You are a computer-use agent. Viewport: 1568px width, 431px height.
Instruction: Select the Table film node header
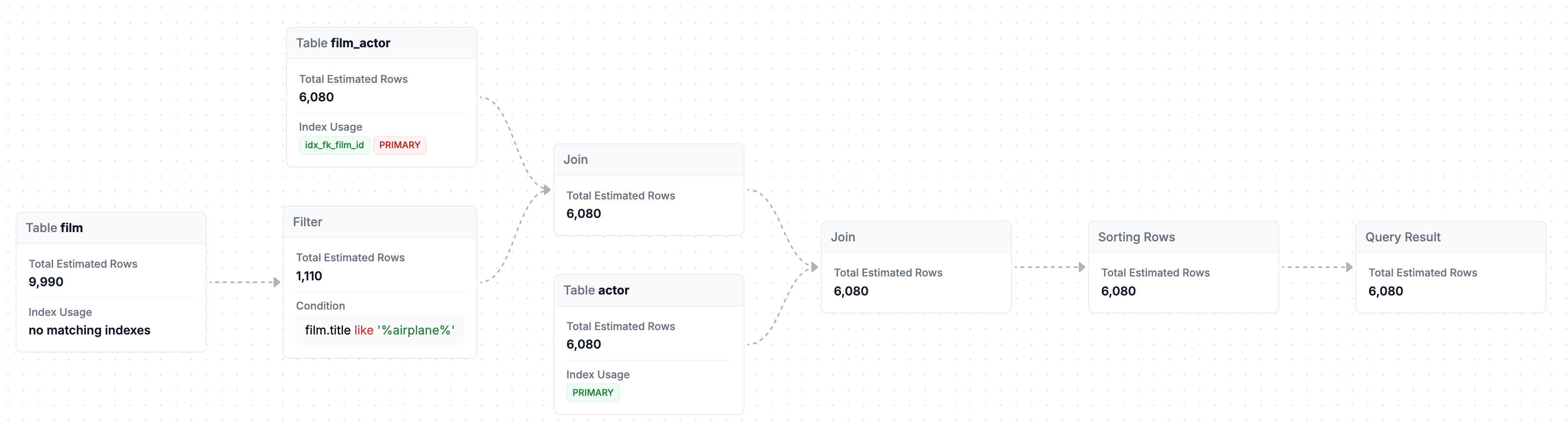pos(111,228)
